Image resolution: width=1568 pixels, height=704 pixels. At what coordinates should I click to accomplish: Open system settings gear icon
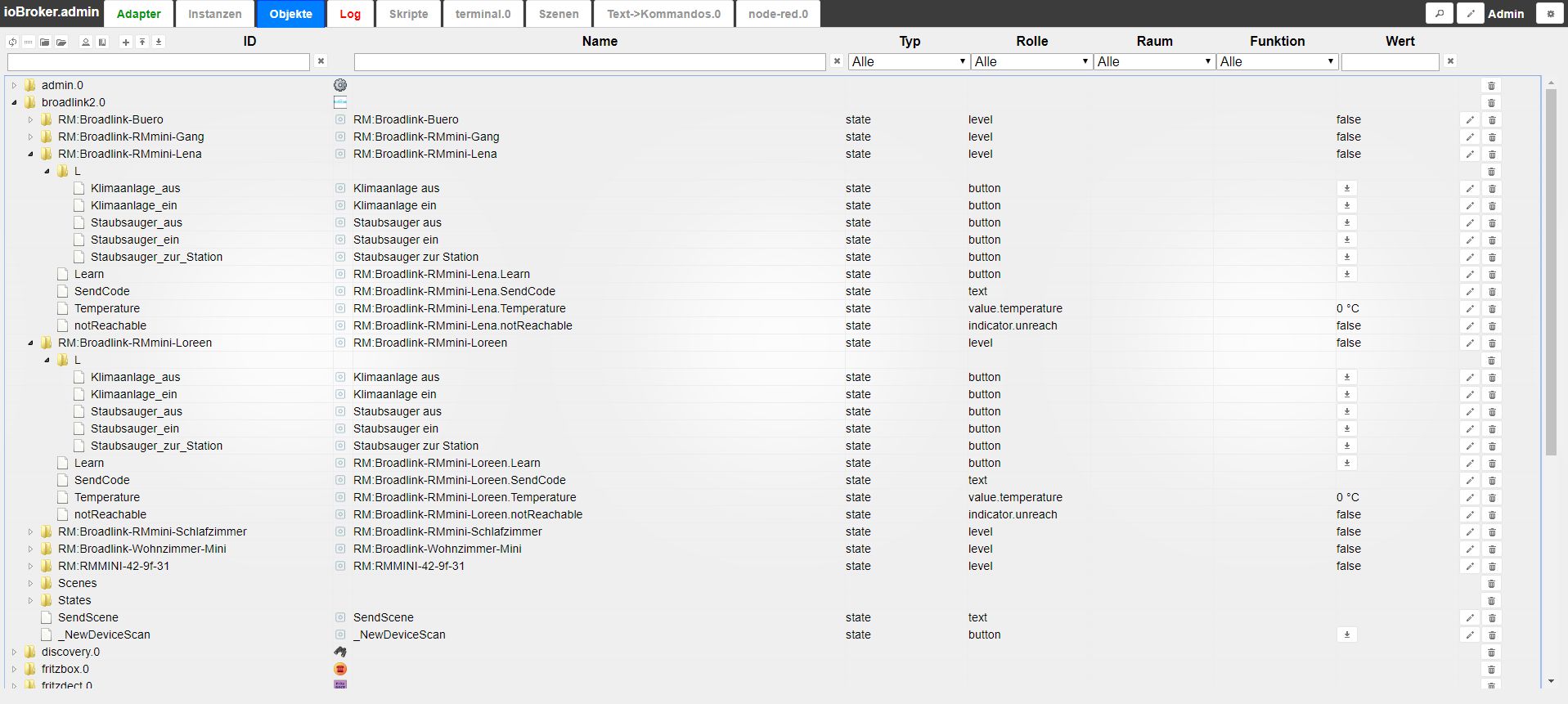(x=1550, y=13)
